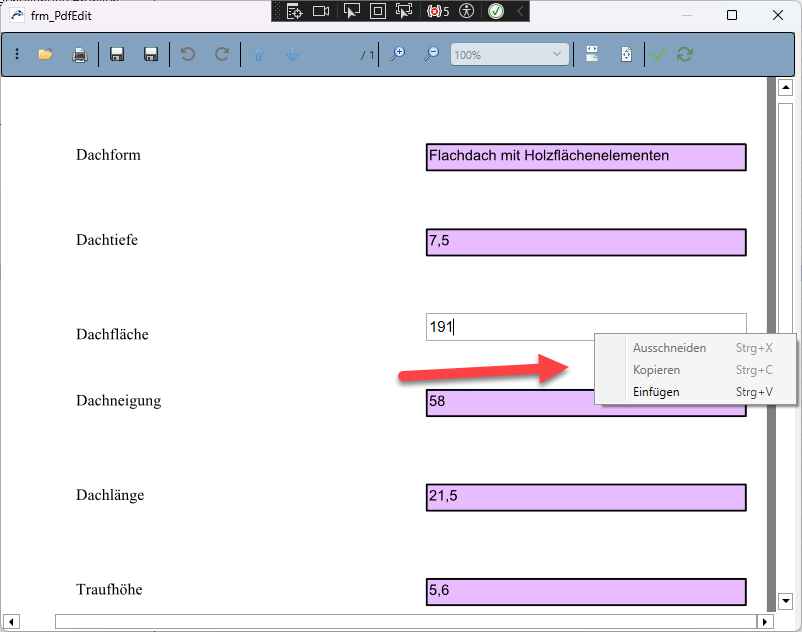Click the zoom in magnifier
This screenshot has width=802, height=632.
click(x=397, y=54)
